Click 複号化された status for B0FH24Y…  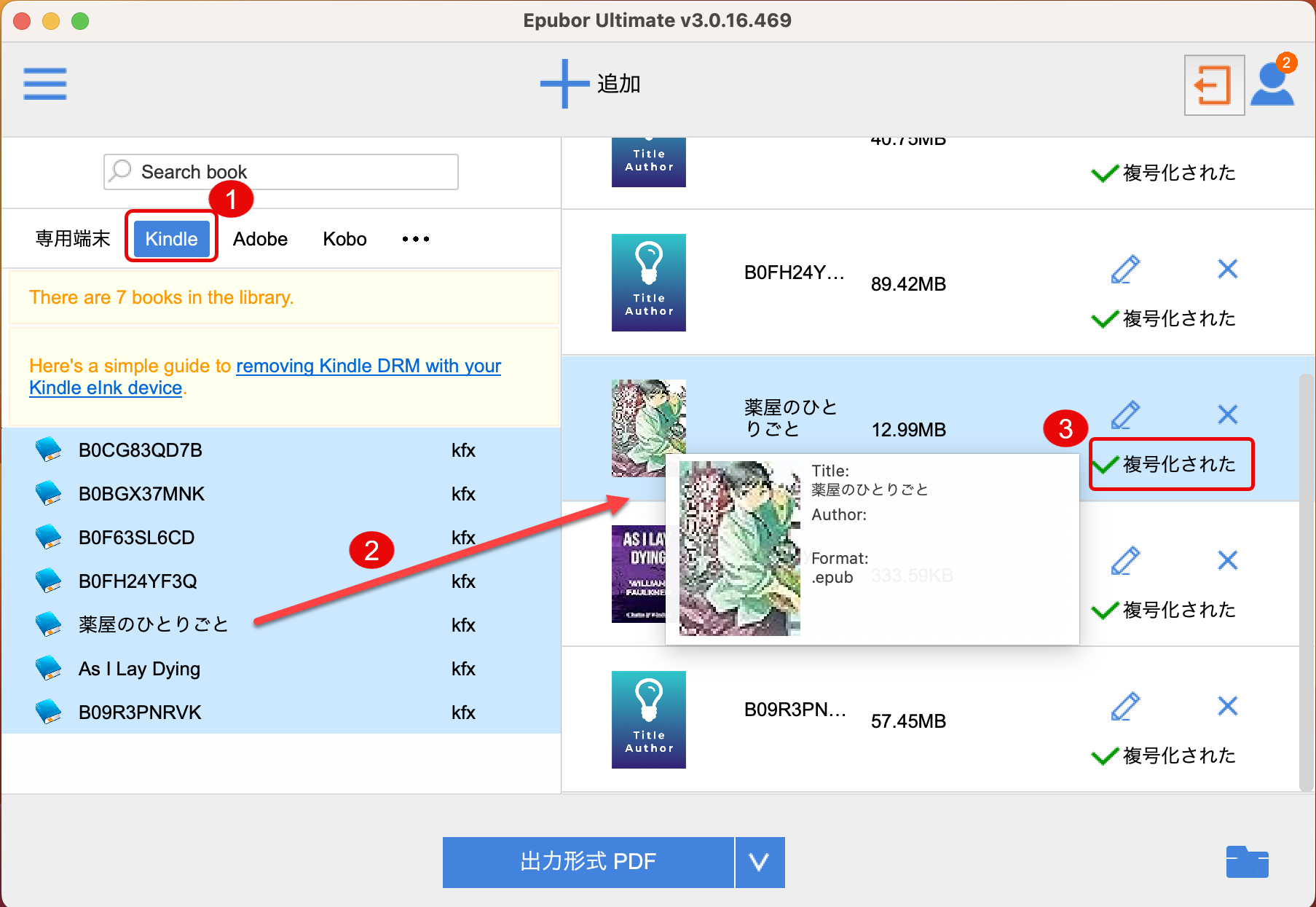click(1164, 318)
